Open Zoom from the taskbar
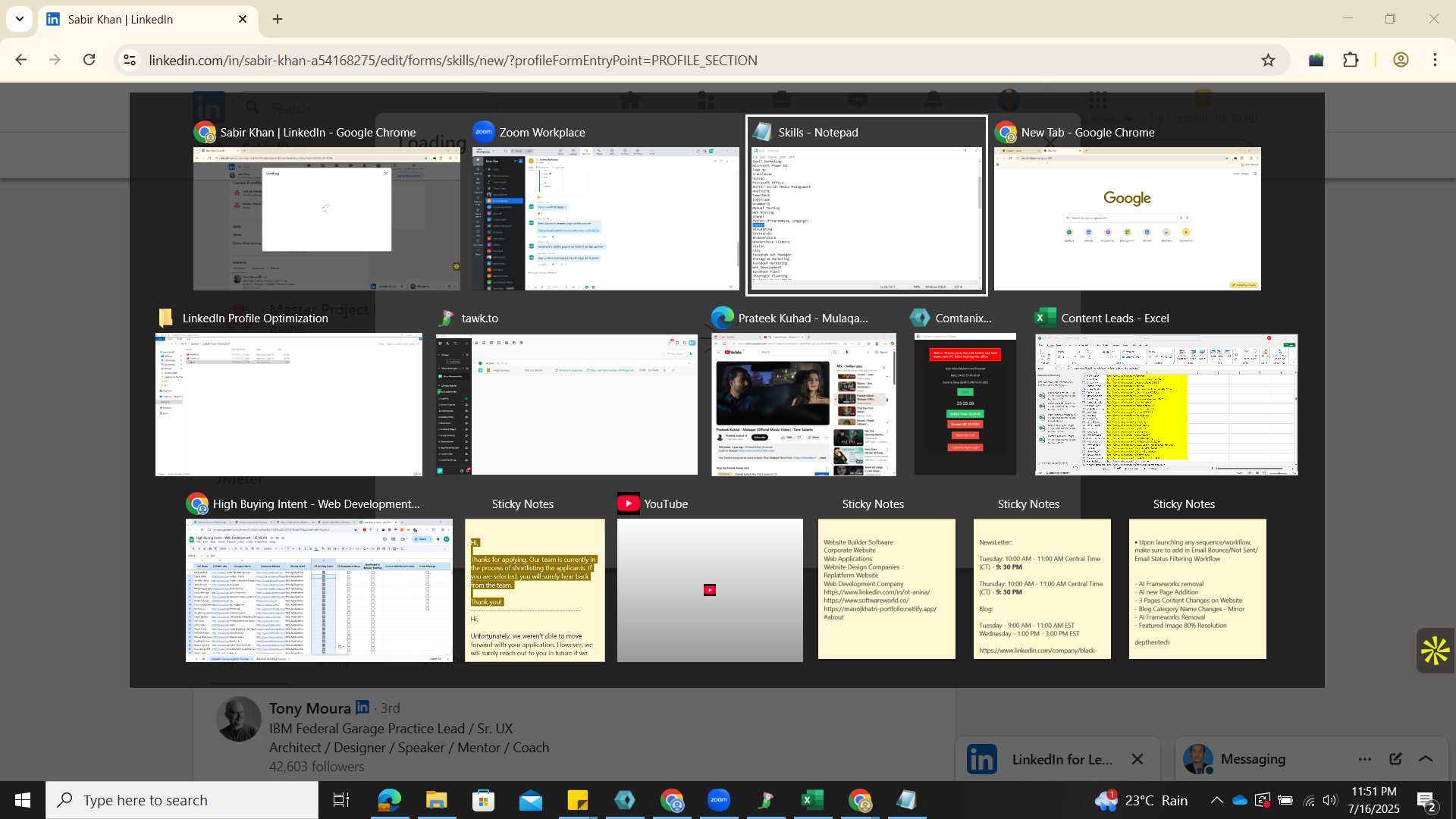Screen dimensions: 1456x819 click(x=719, y=800)
